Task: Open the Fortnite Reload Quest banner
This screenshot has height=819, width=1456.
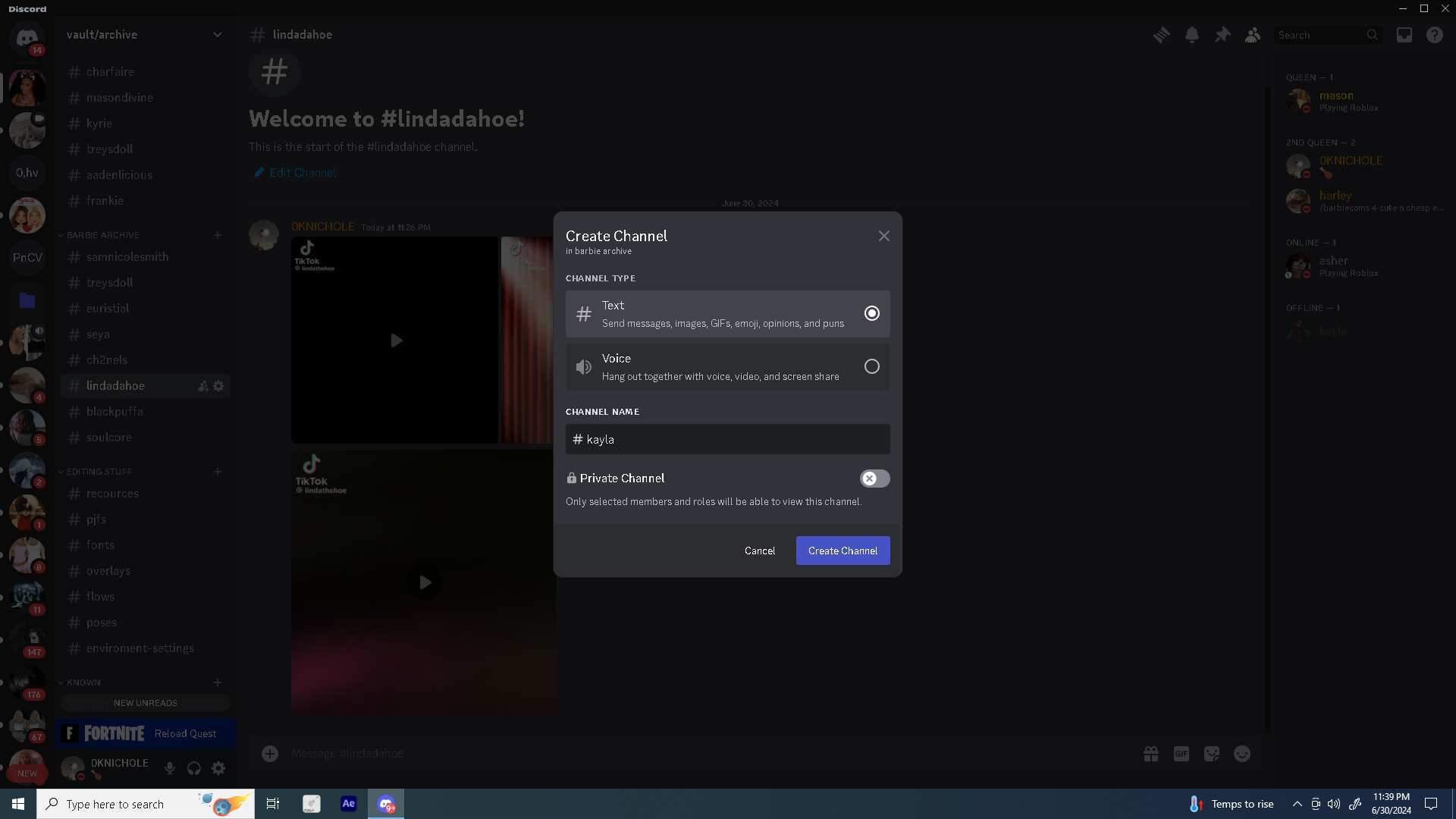Action: point(146,733)
